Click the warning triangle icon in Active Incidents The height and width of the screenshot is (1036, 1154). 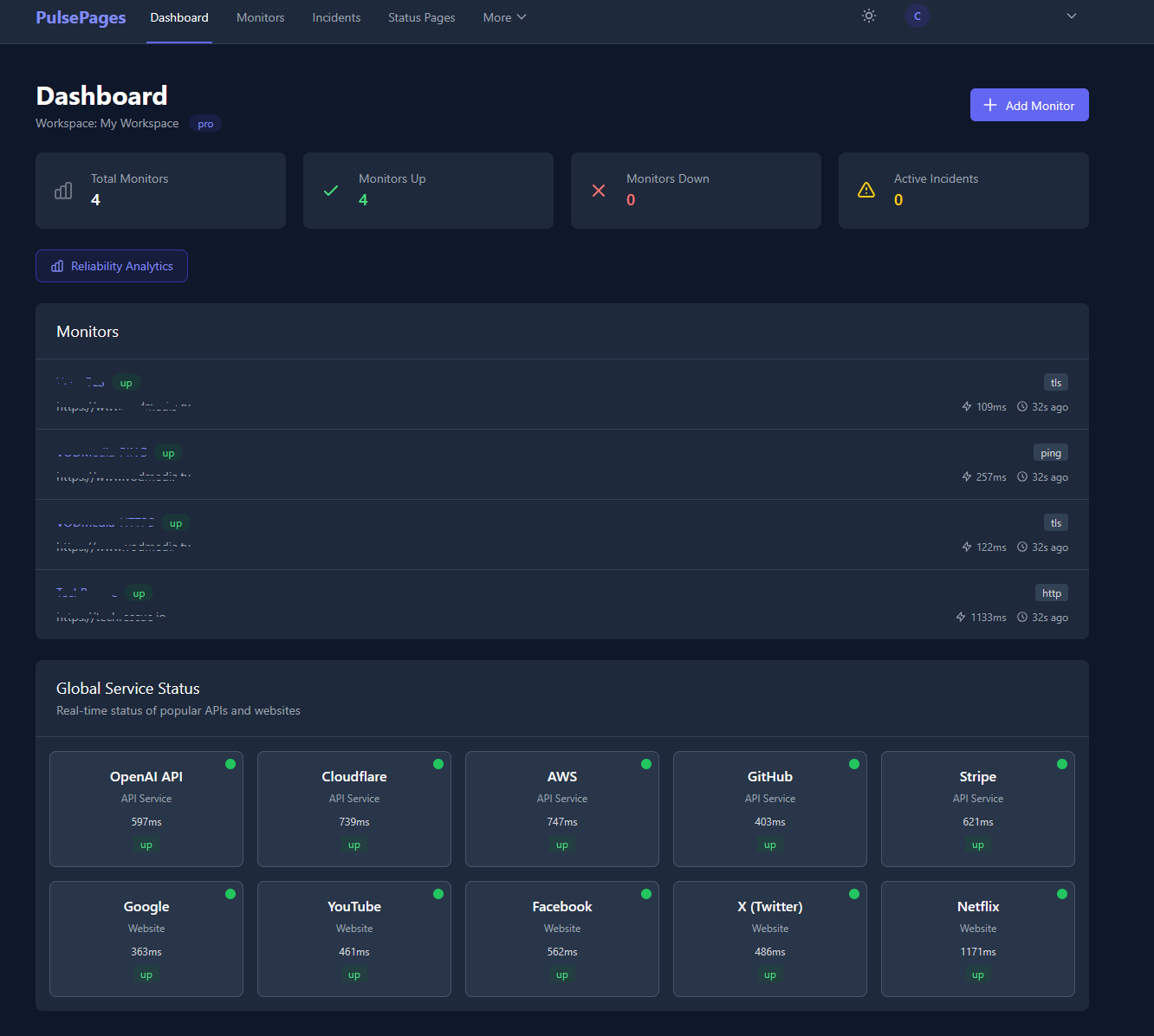[866, 191]
